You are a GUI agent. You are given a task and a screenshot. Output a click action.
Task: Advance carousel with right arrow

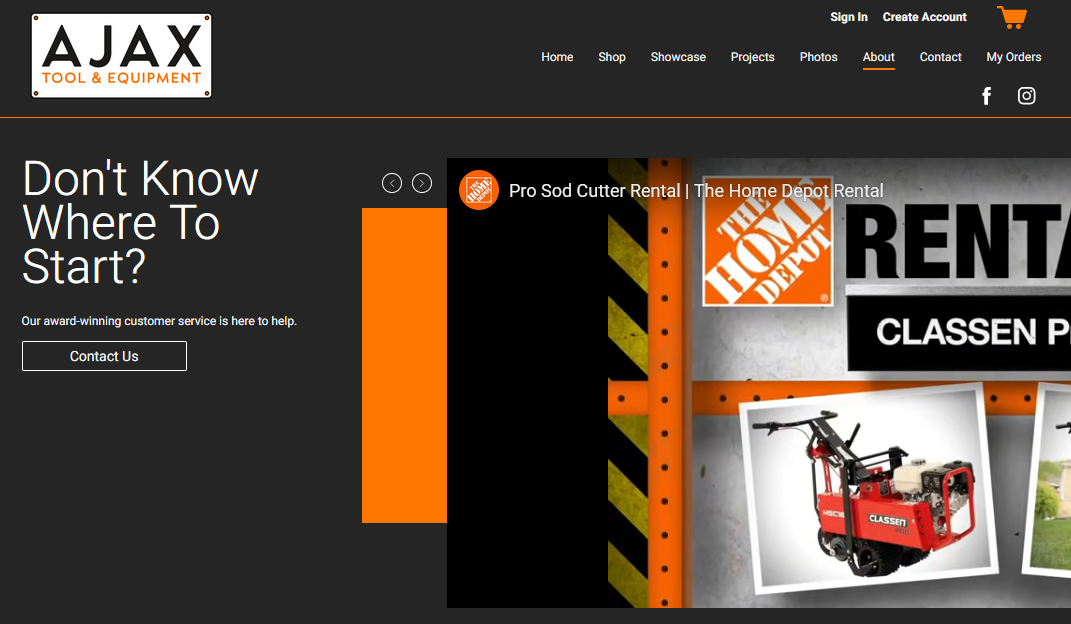click(421, 183)
